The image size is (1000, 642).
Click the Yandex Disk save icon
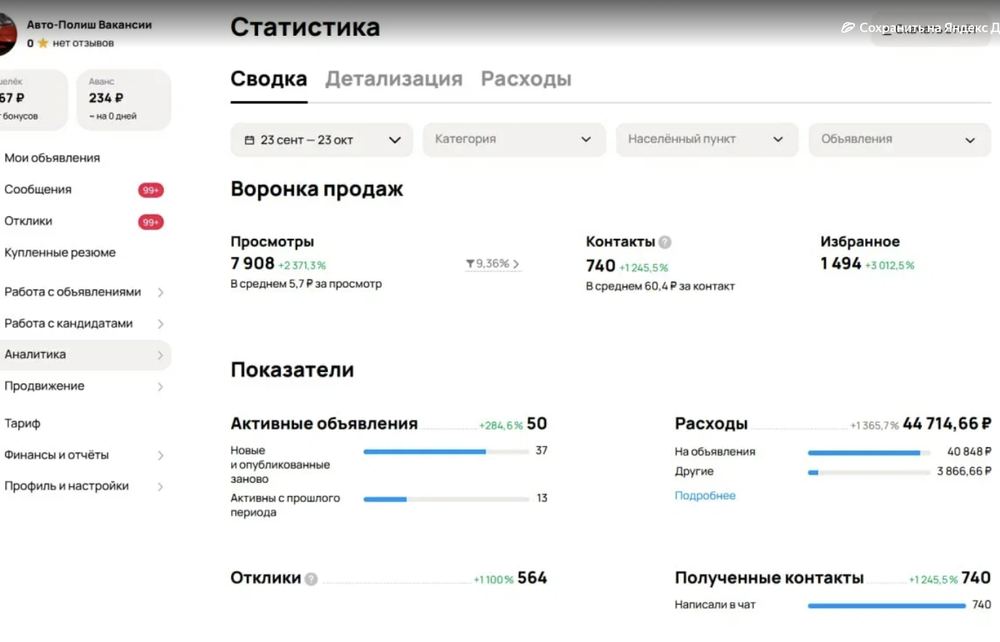coord(848,27)
